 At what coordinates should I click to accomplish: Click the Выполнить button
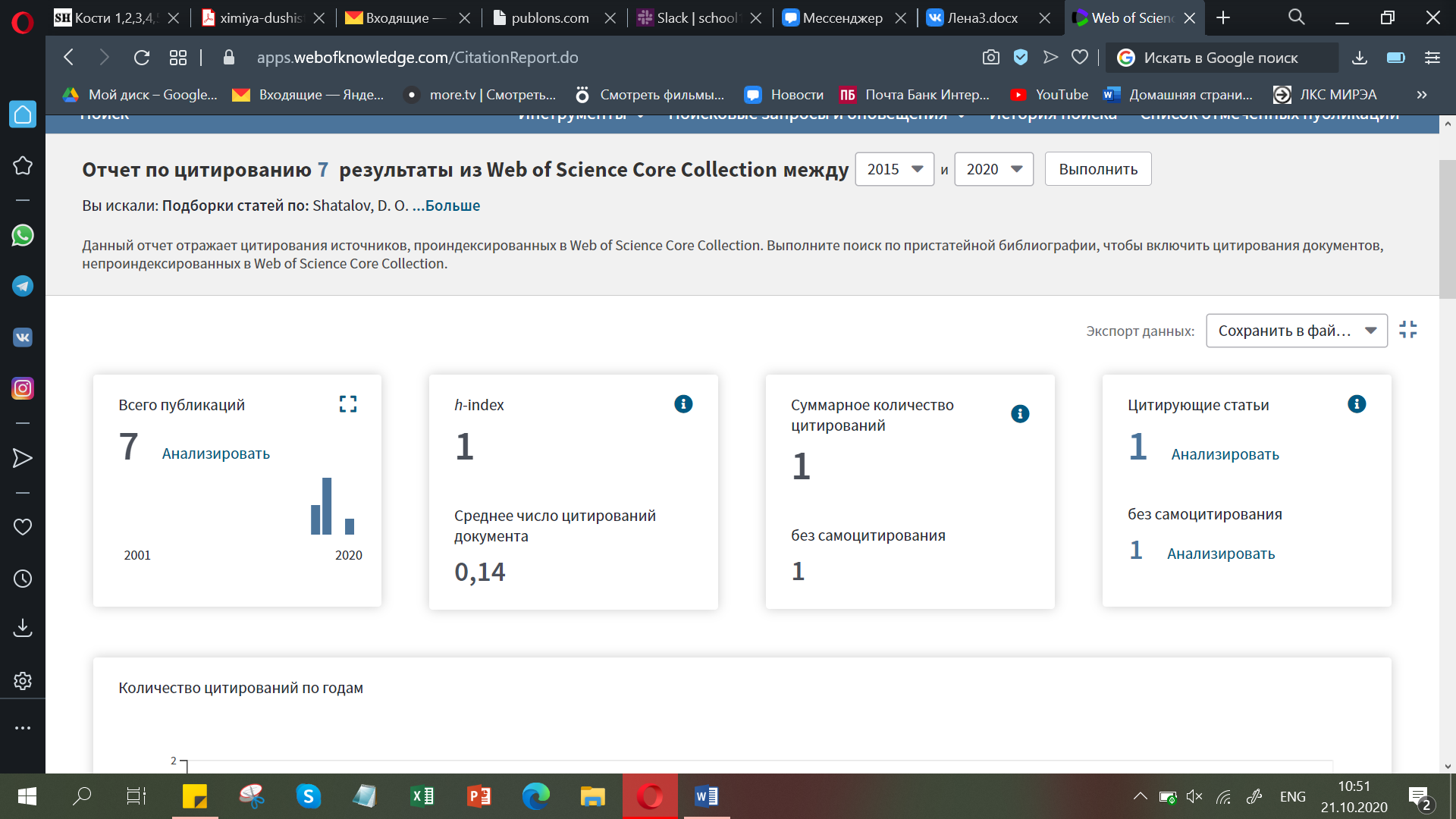coord(1097,169)
